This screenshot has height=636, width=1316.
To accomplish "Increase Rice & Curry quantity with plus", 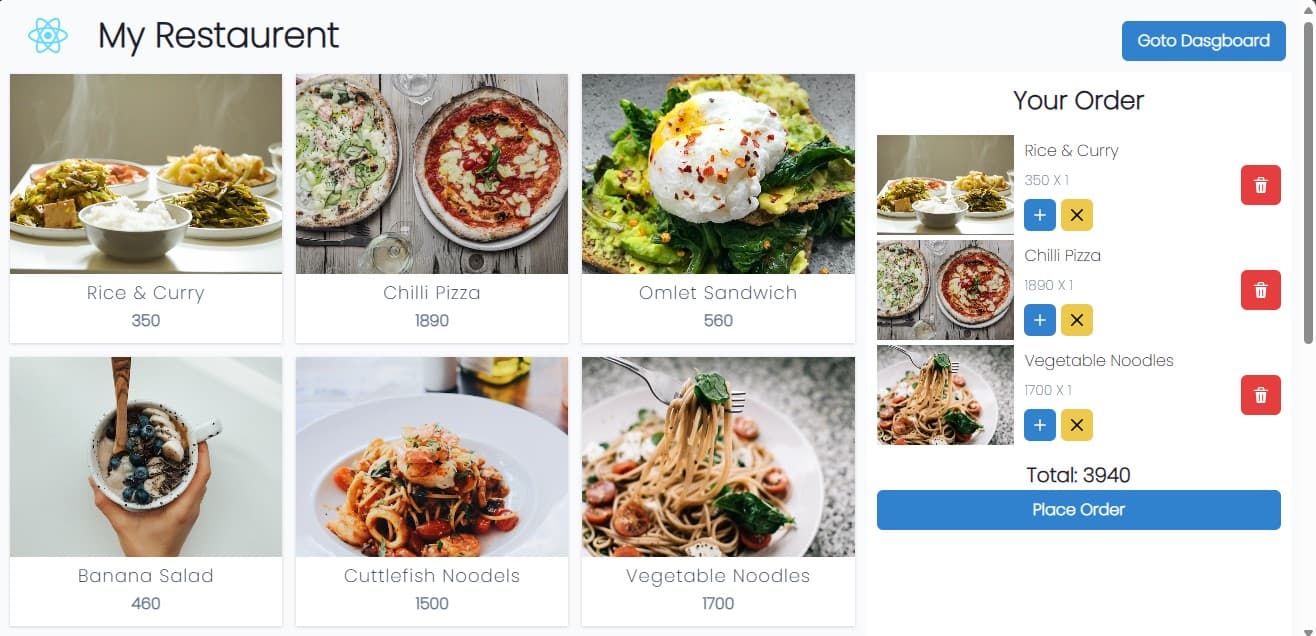I will (x=1040, y=215).
